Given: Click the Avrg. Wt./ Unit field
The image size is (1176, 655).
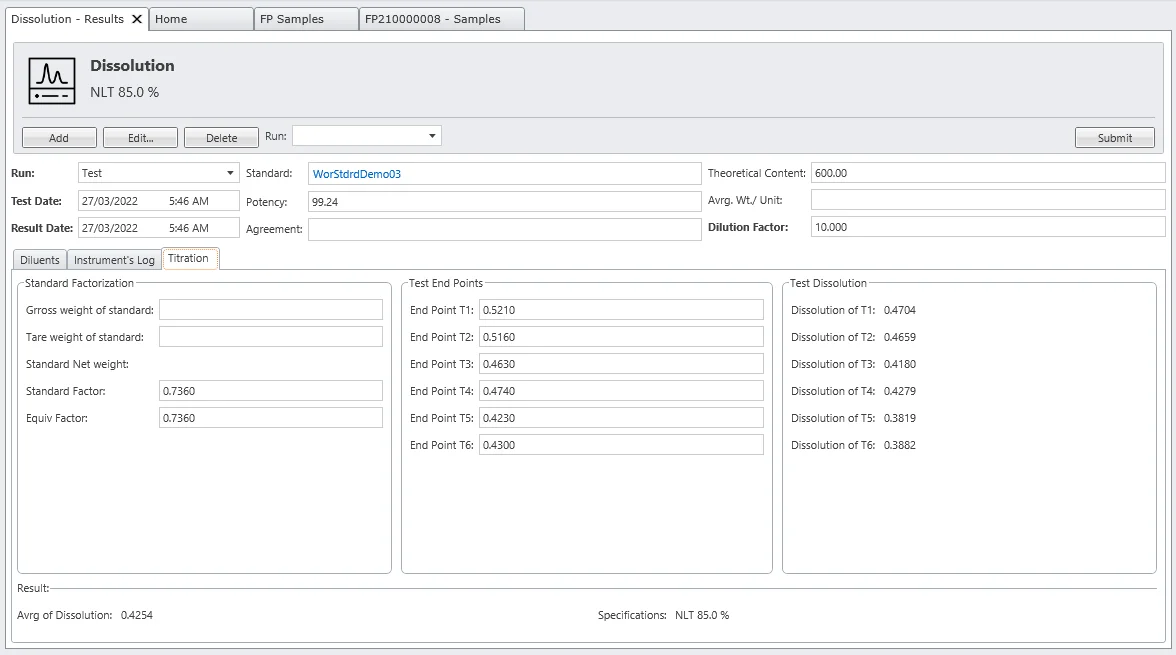Looking at the screenshot, I should pyautogui.click(x=987, y=200).
